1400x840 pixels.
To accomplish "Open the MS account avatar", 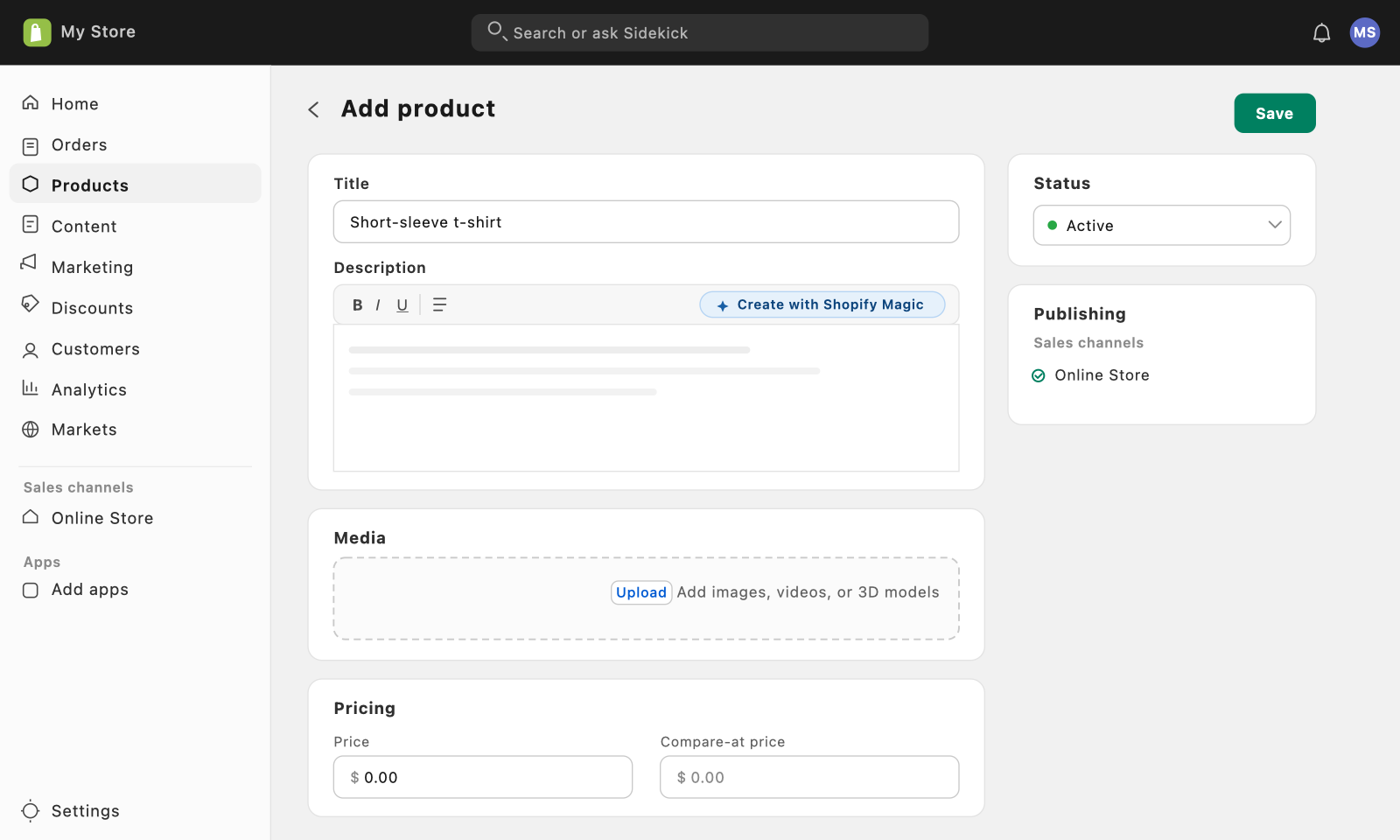I will 1364,32.
